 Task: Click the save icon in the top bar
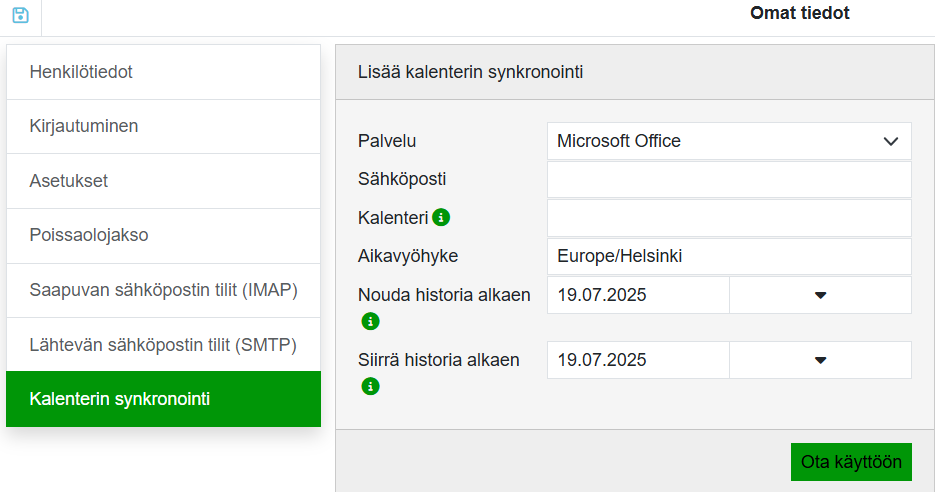(20, 16)
